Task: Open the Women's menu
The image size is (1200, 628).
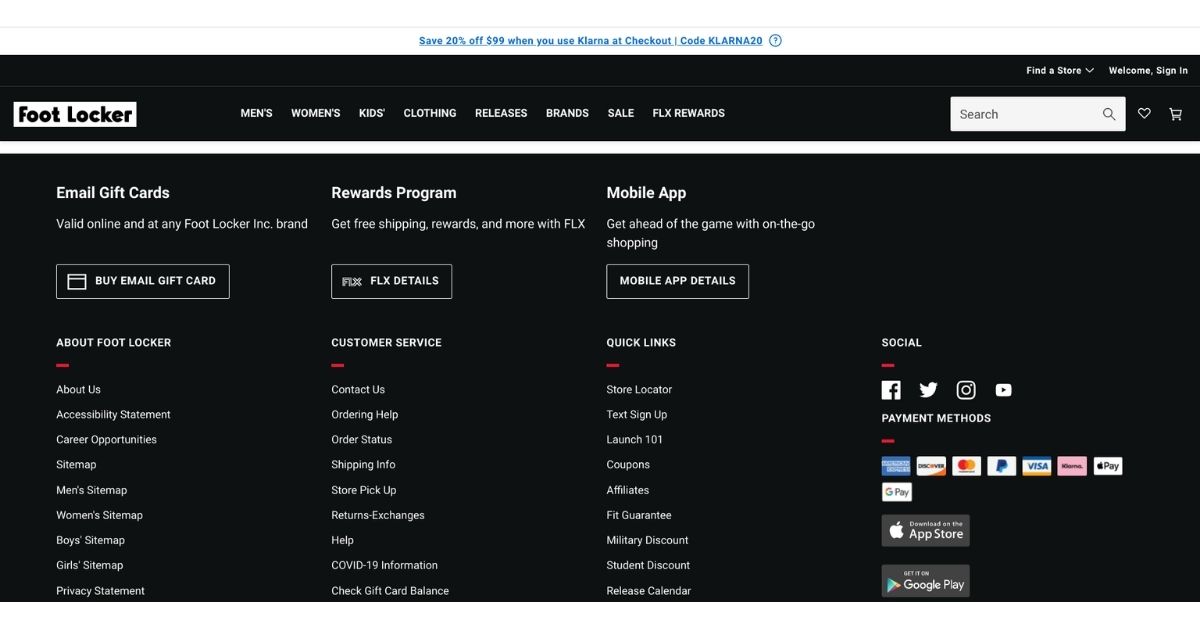Action: pos(316,114)
